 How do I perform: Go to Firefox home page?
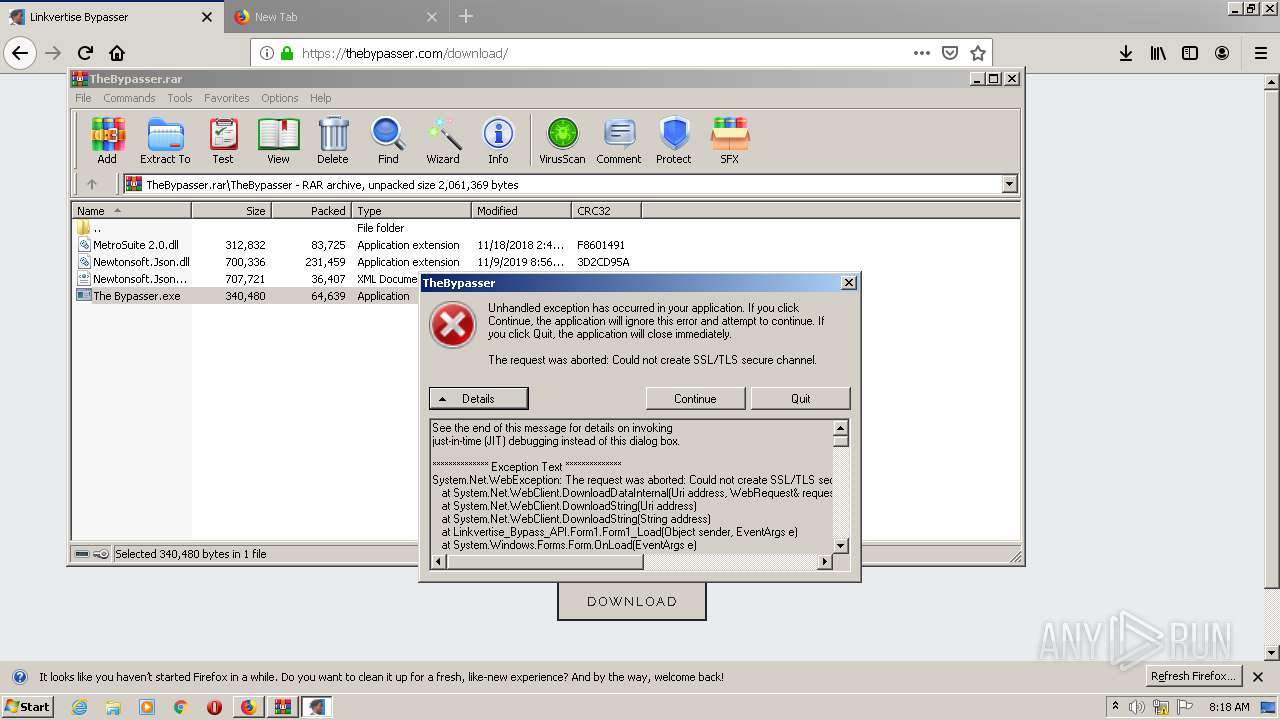(x=117, y=53)
